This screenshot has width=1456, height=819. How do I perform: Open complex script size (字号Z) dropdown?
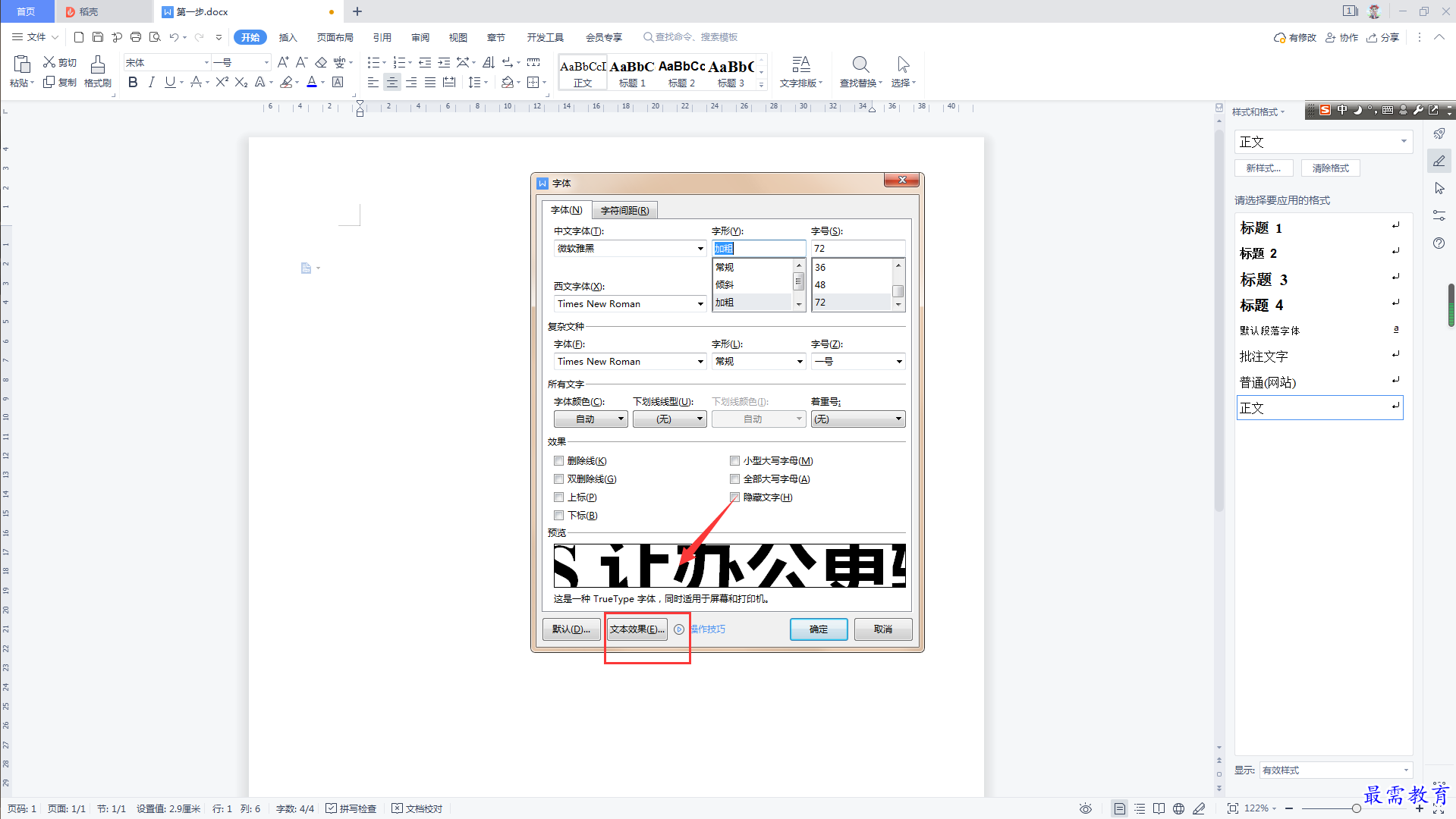899,362
